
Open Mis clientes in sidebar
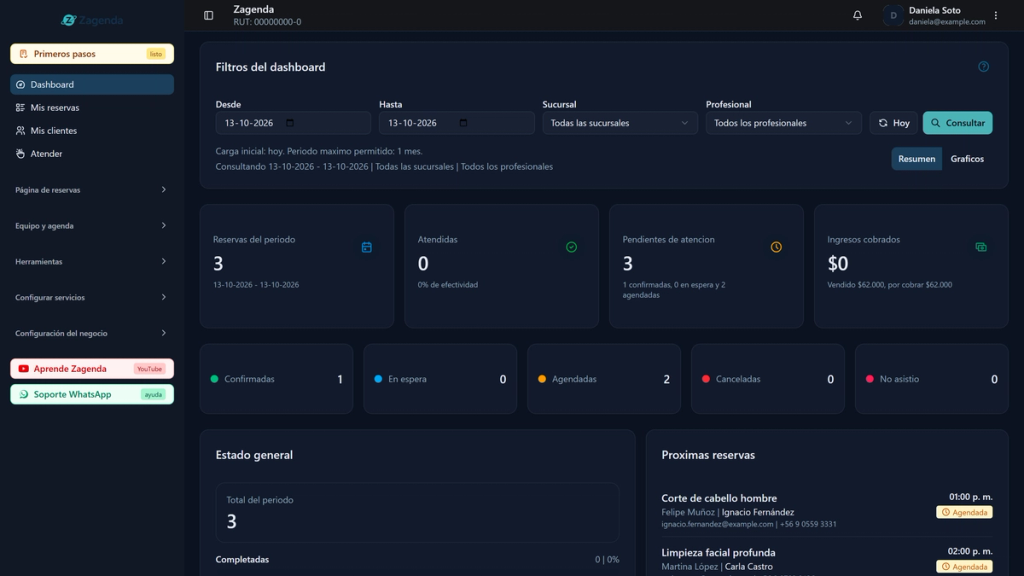coord(92,131)
